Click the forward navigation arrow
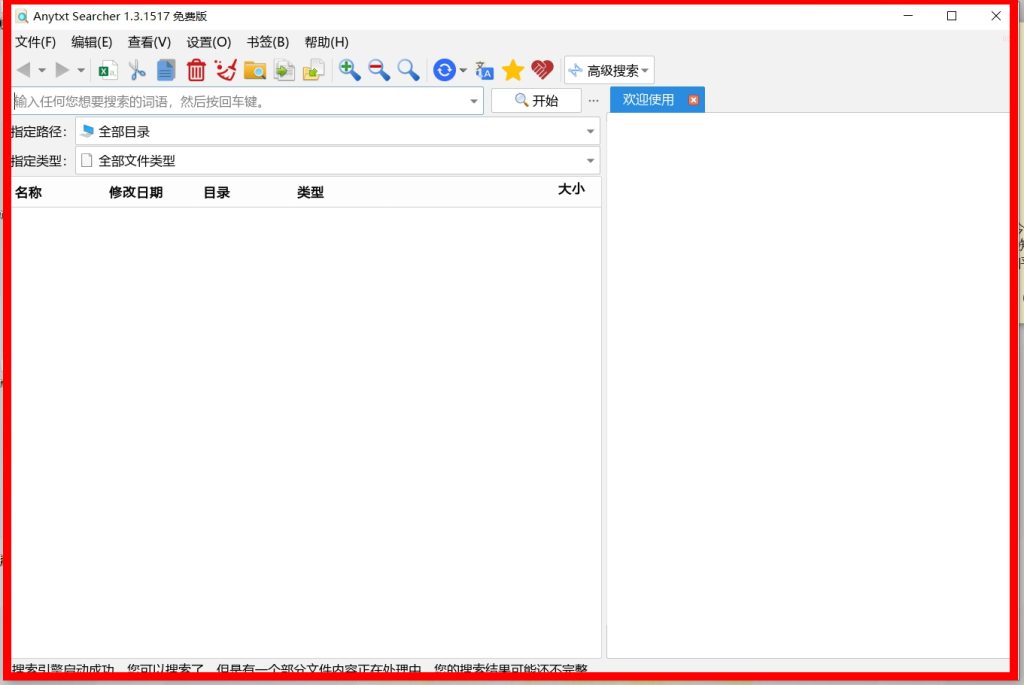The width and height of the screenshot is (1024, 685). (x=63, y=70)
